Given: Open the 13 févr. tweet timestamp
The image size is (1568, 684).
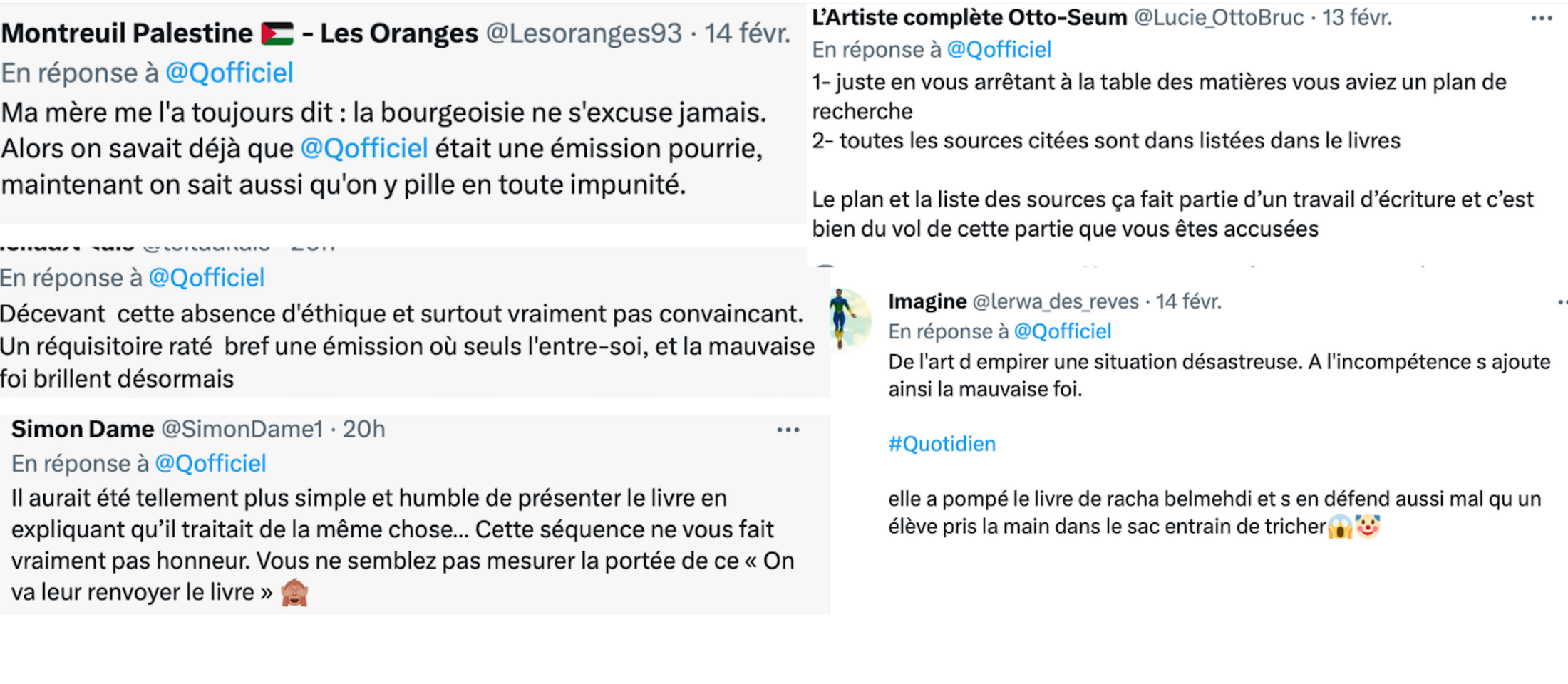Looking at the screenshot, I should coord(1357,17).
